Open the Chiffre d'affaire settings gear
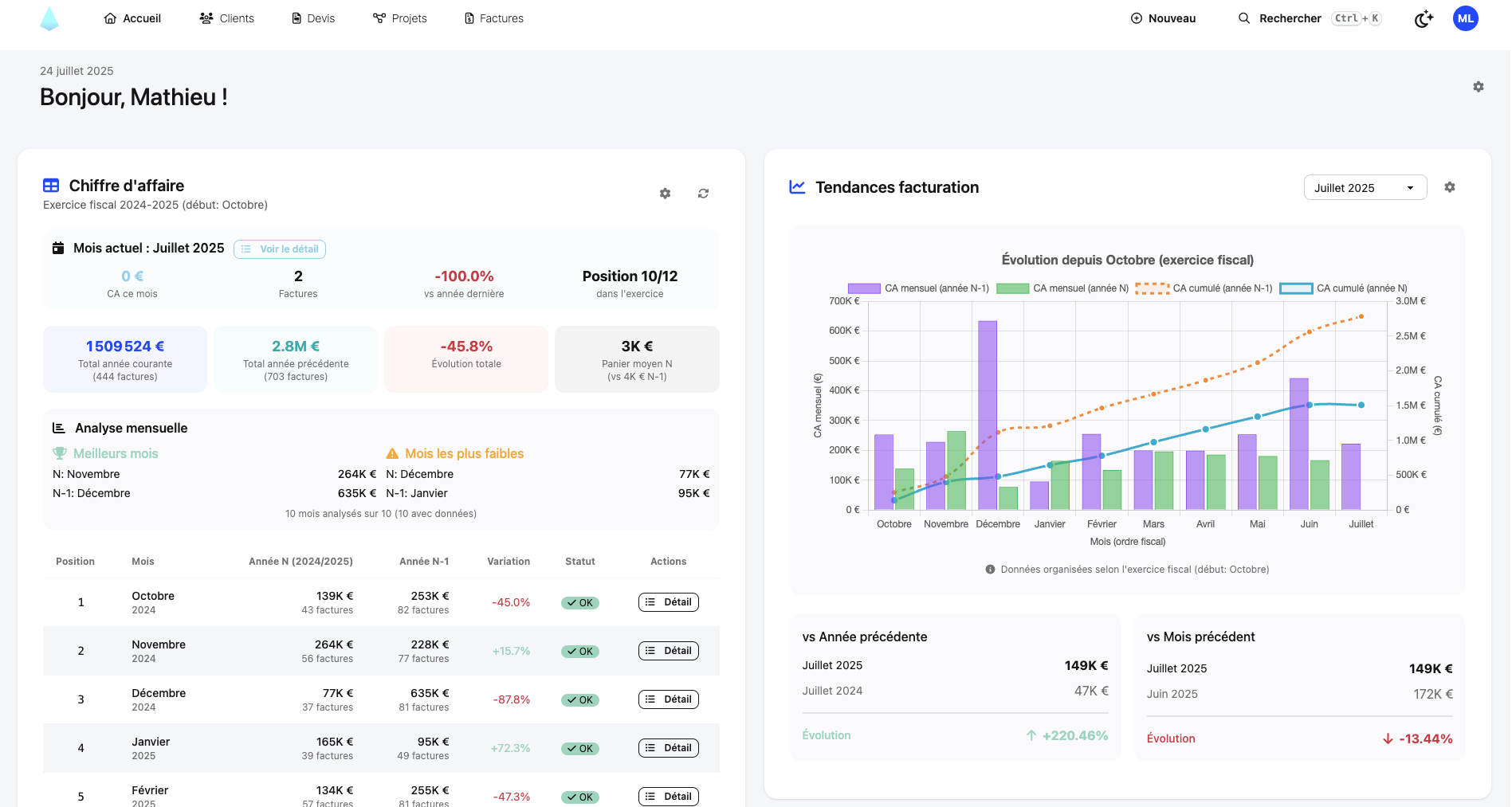Viewport: 1512px width, 807px height. click(665, 193)
